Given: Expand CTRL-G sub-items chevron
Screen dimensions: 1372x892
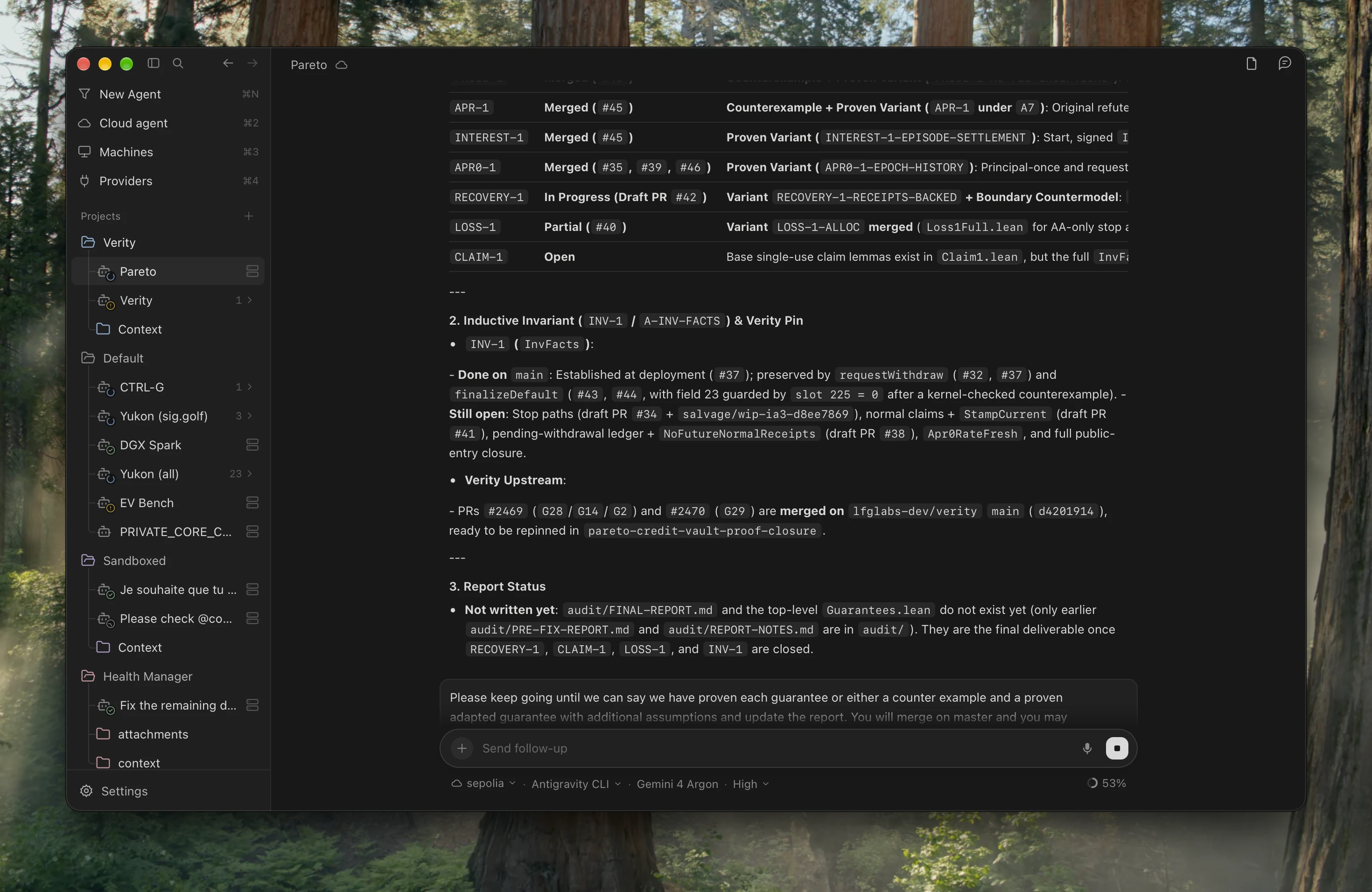Looking at the screenshot, I should (x=250, y=387).
